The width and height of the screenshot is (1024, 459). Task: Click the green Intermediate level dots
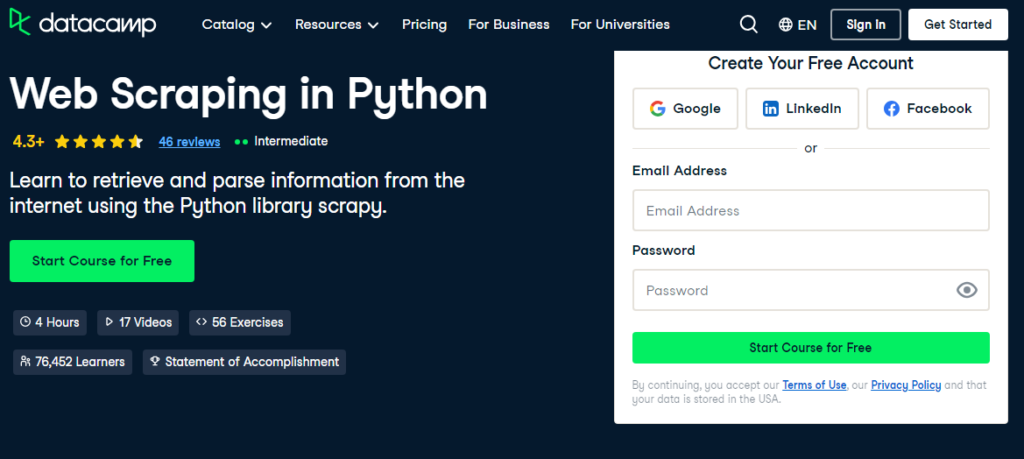click(241, 142)
